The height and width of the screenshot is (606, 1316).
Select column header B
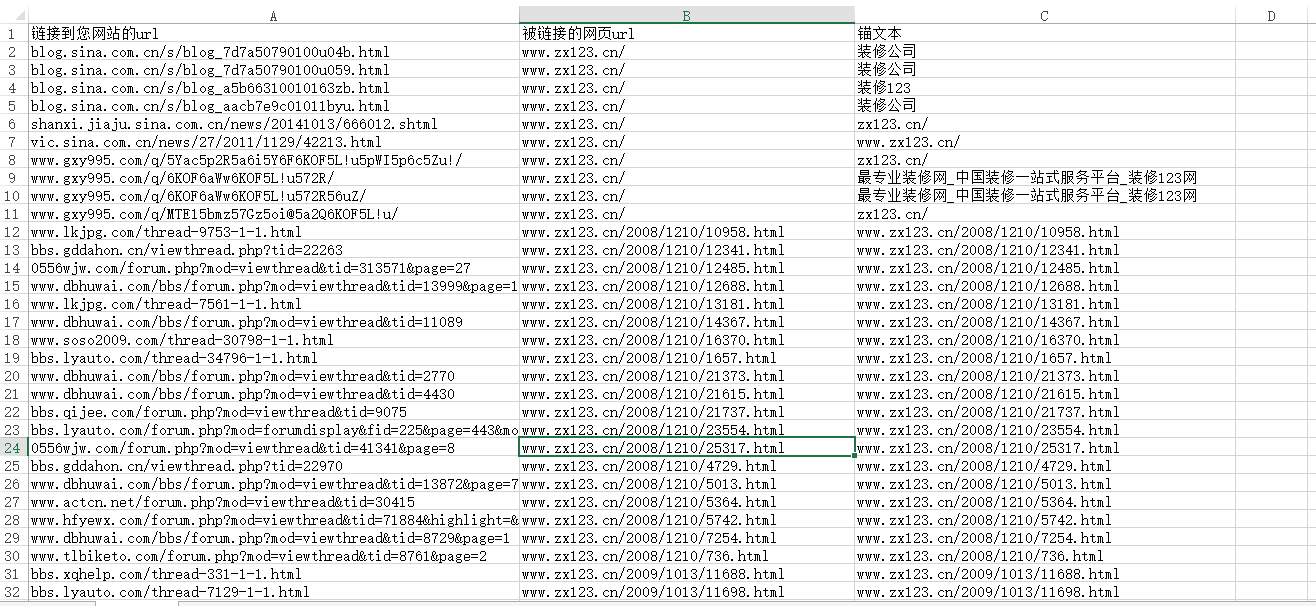685,16
